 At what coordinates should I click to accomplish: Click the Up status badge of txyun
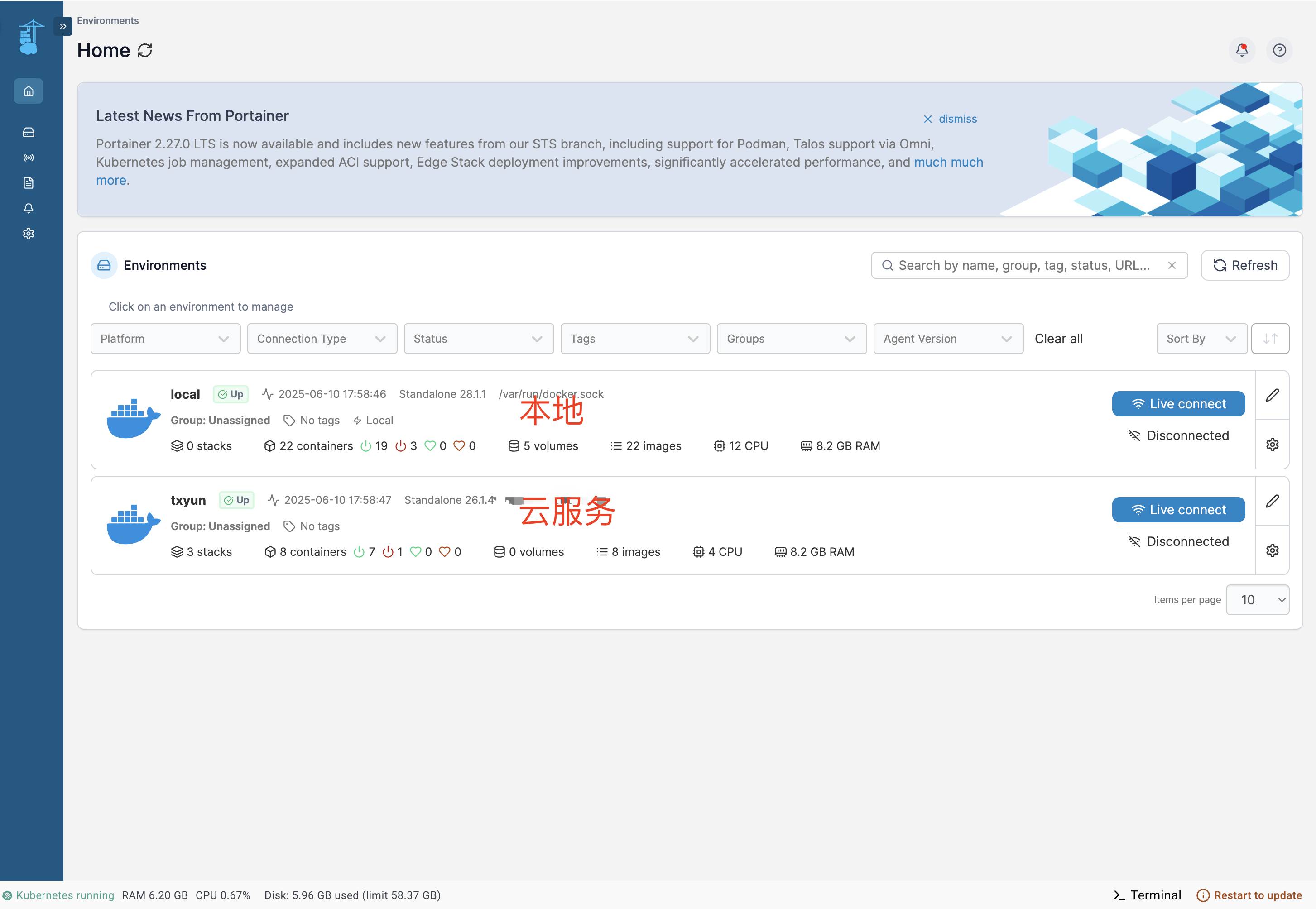click(236, 500)
